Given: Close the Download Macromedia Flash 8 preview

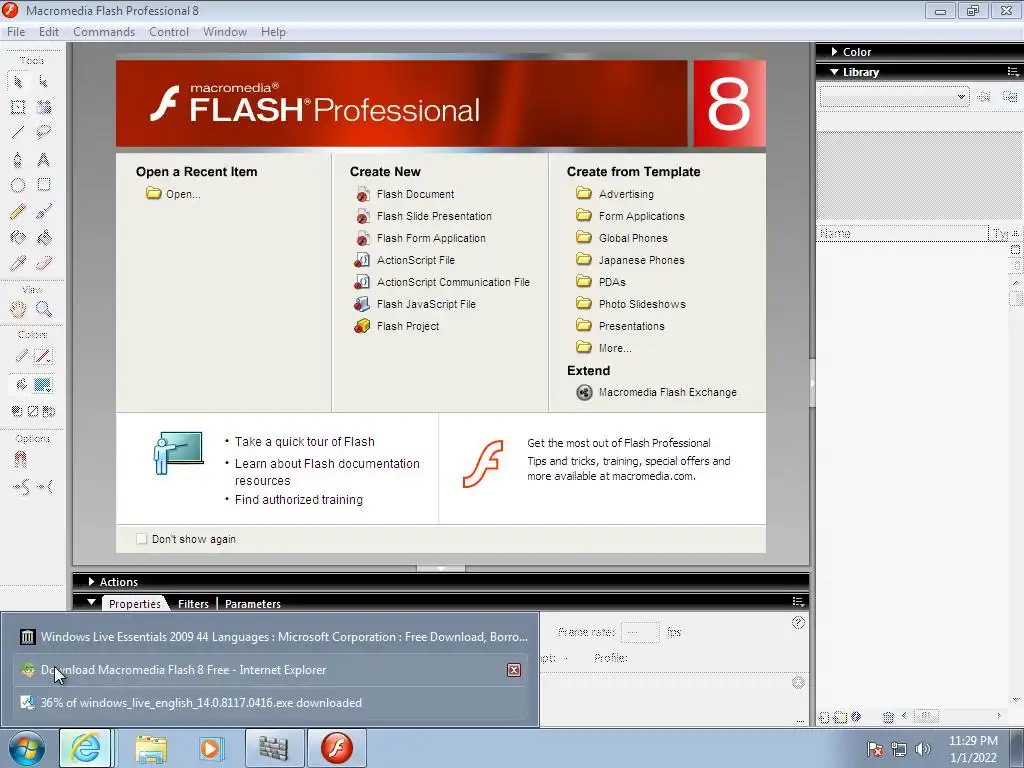Looking at the screenshot, I should (514, 670).
